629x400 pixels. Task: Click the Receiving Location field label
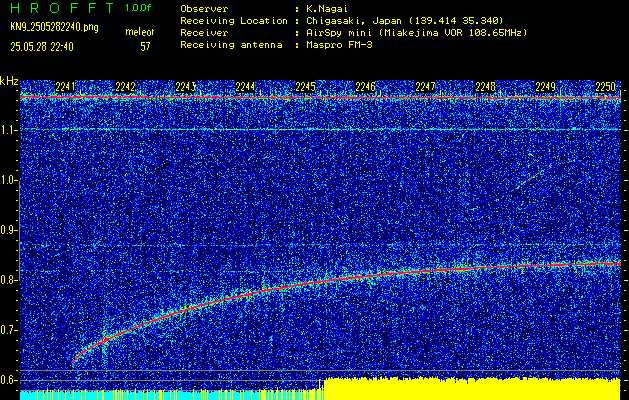[x=234, y=20]
